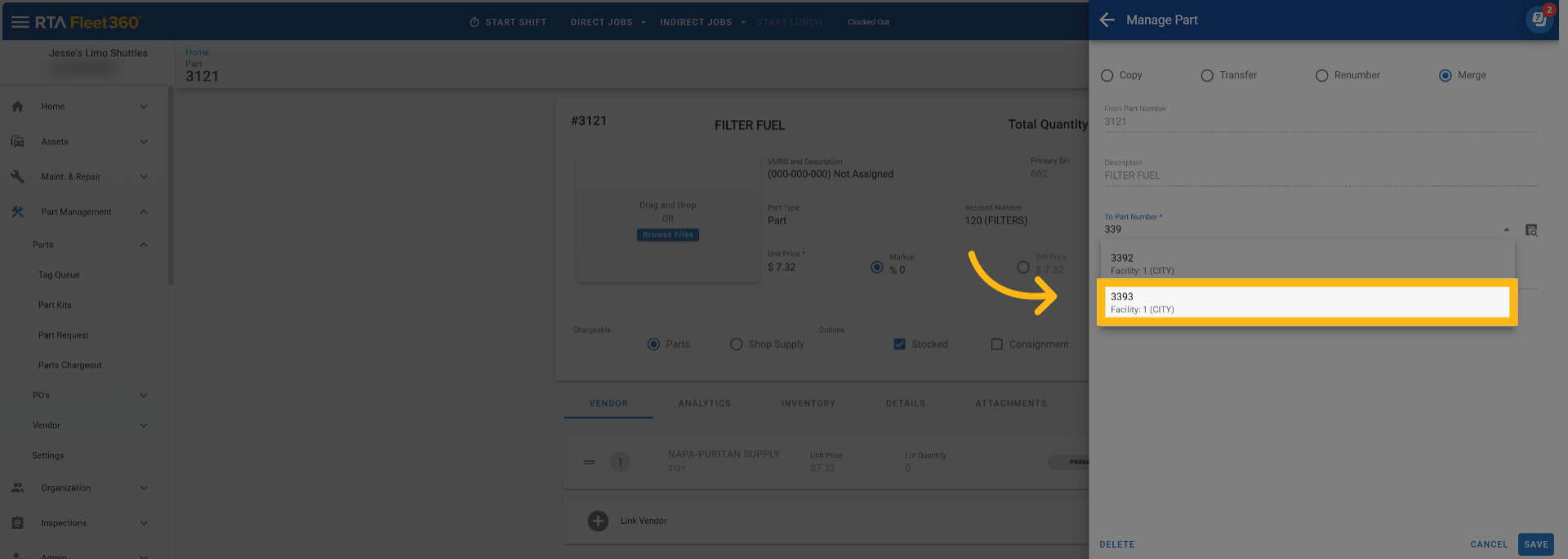Select the Transfer radio option

coord(1207,76)
